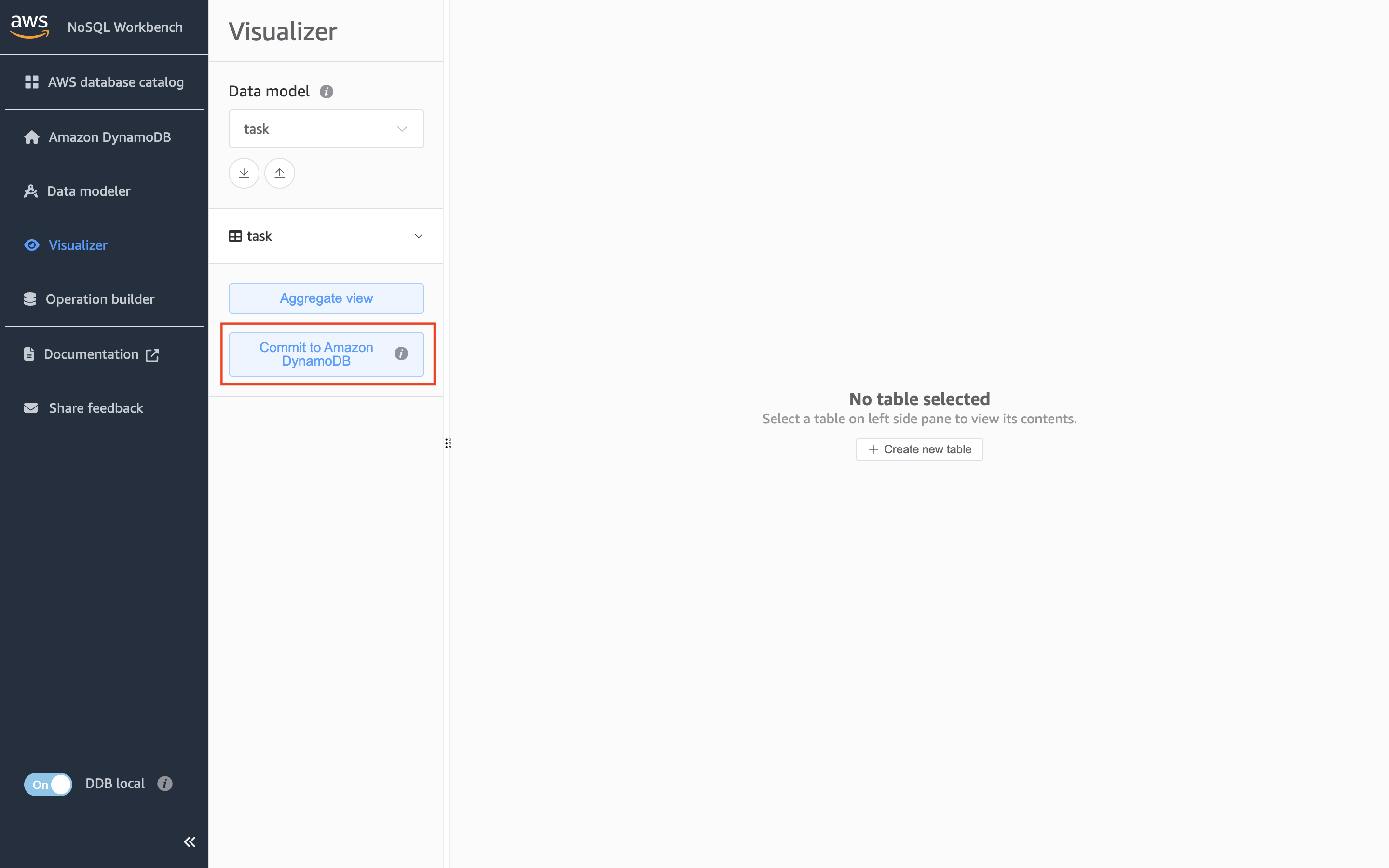Open the Data model dropdown showing task
The height and width of the screenshot is (868, 1389).
point(326,129)
